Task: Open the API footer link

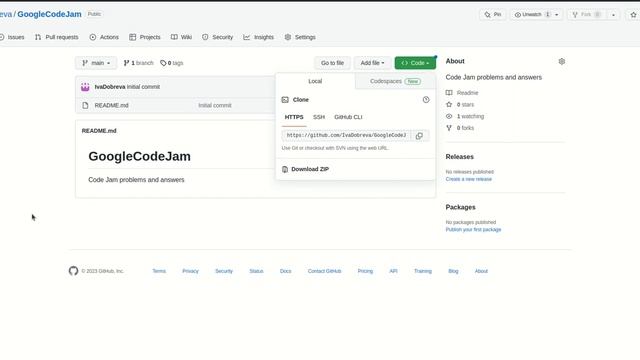Action: [x=393, y=271]
